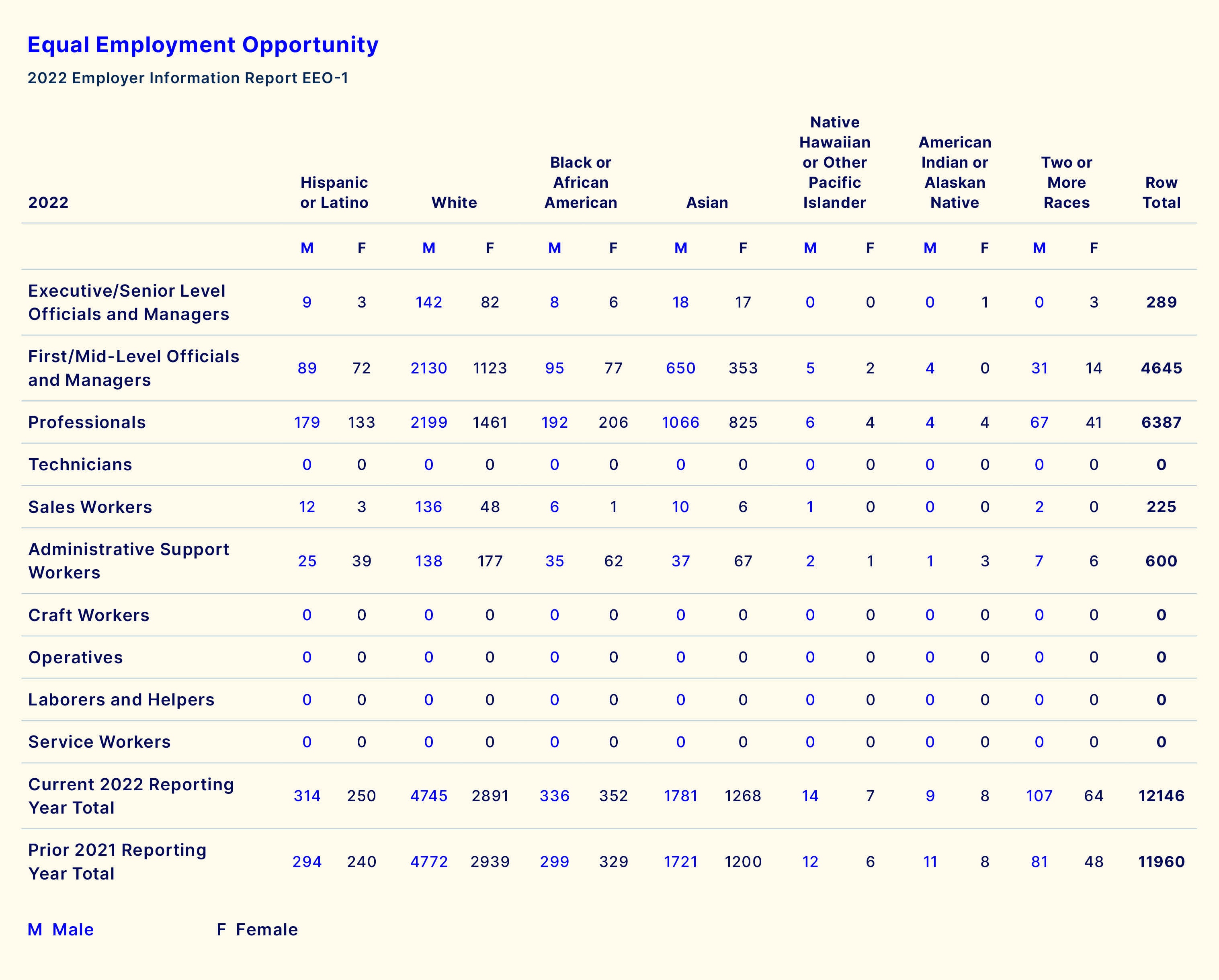Click the Prior 2021 Reporting Year Total label

[x=117, y=861]
